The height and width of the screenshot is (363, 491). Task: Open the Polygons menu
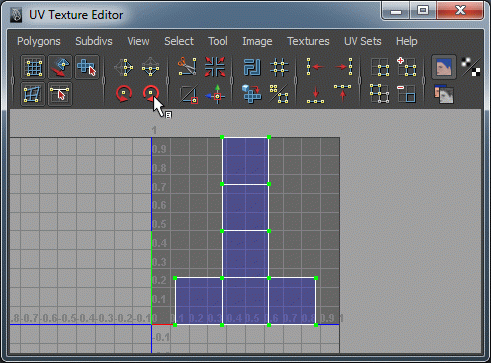39,41
